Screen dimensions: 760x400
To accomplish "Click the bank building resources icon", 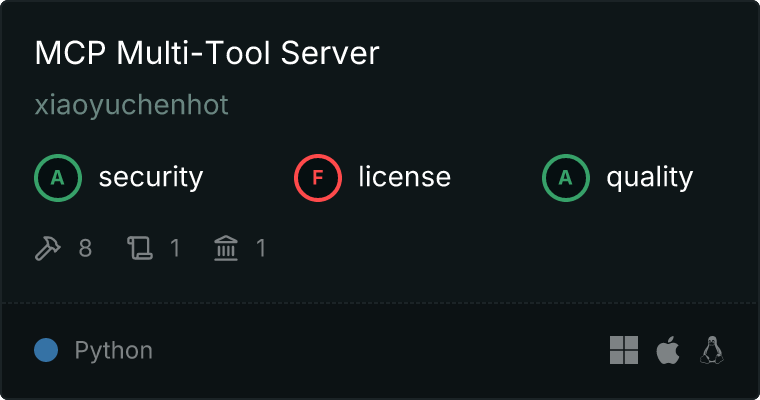I will tap(227, 248).
